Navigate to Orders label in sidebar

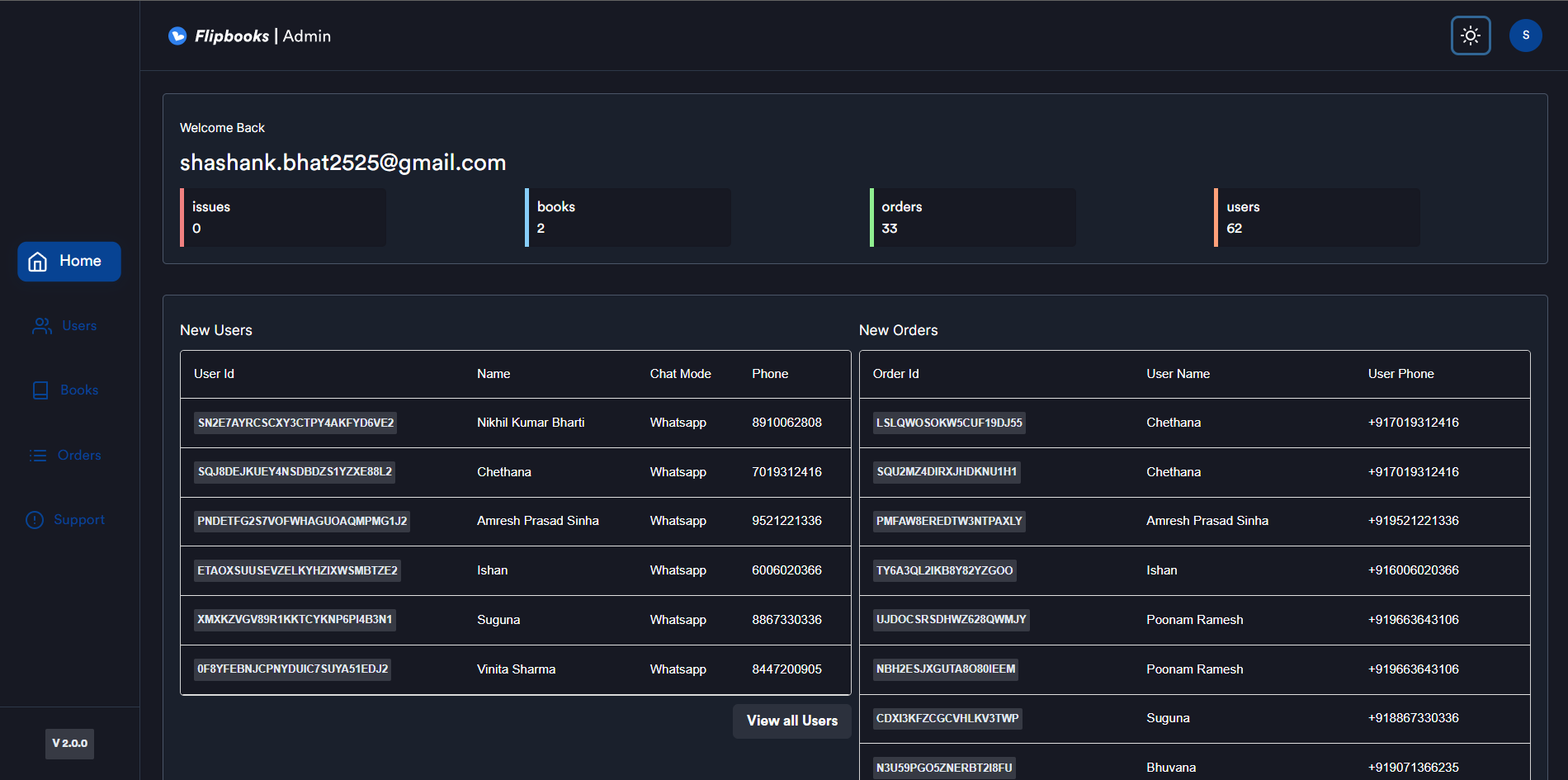79,456
